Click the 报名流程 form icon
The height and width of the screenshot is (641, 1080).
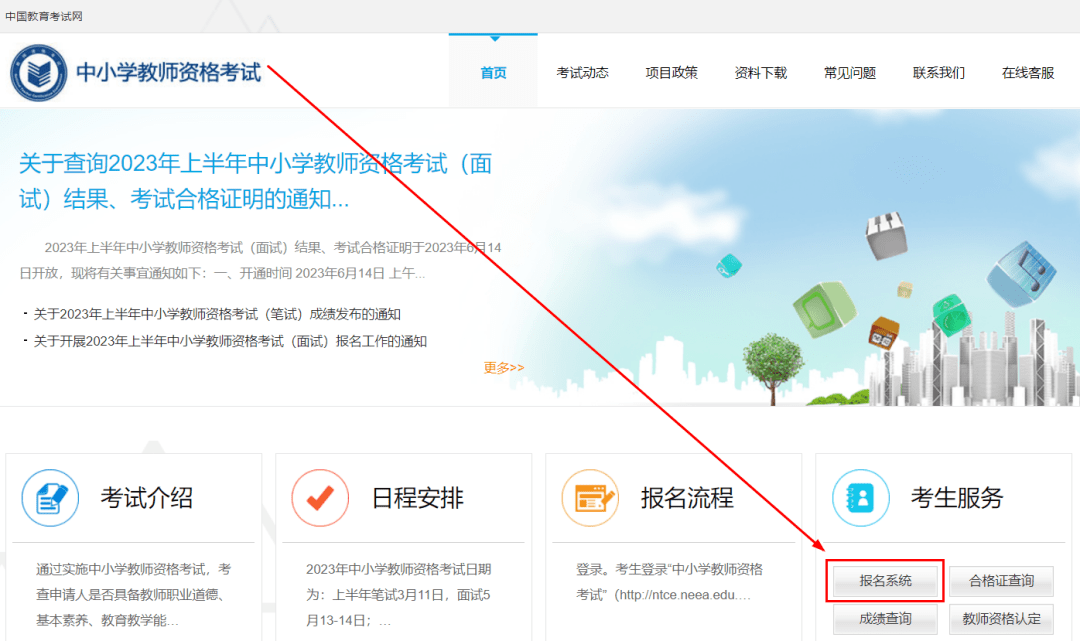pyautogui.click(x=590, y=498)
